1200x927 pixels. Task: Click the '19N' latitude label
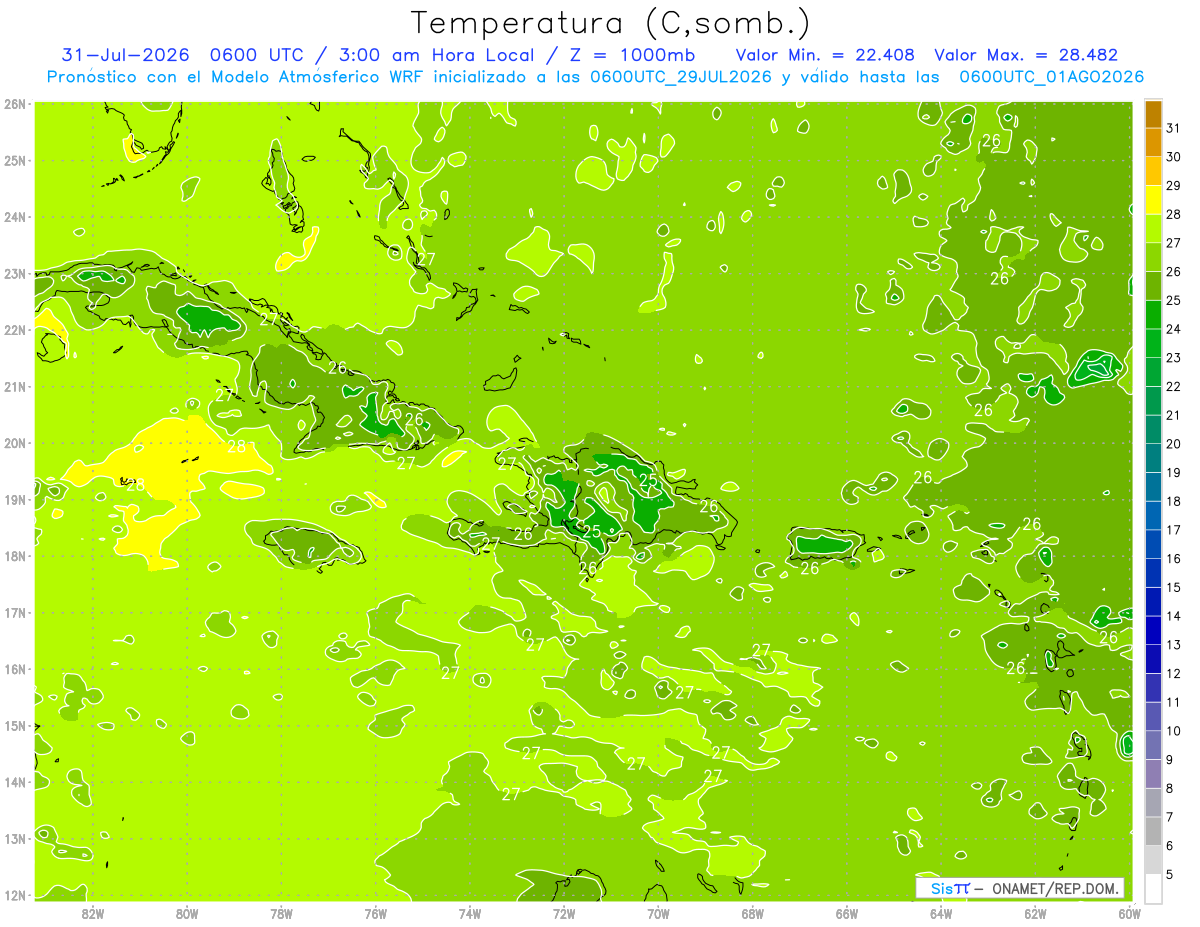(x=14, y=499)
